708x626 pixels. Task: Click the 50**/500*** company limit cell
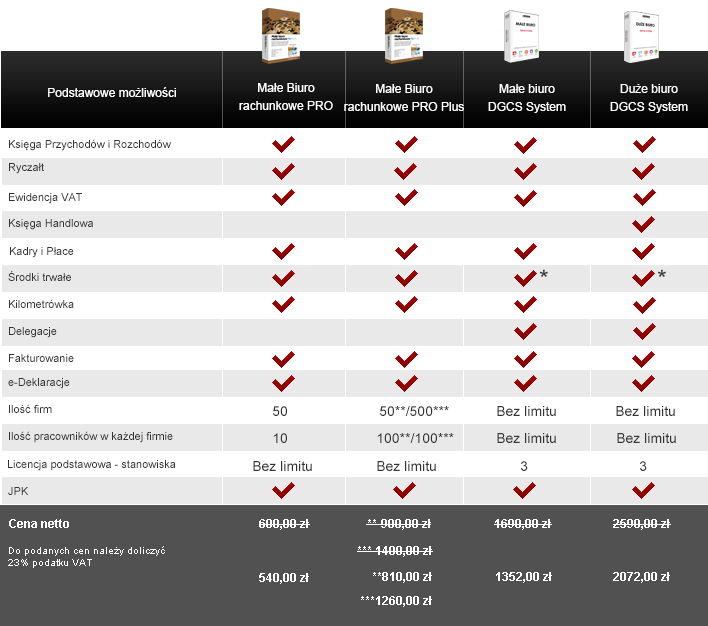point(414,411)
